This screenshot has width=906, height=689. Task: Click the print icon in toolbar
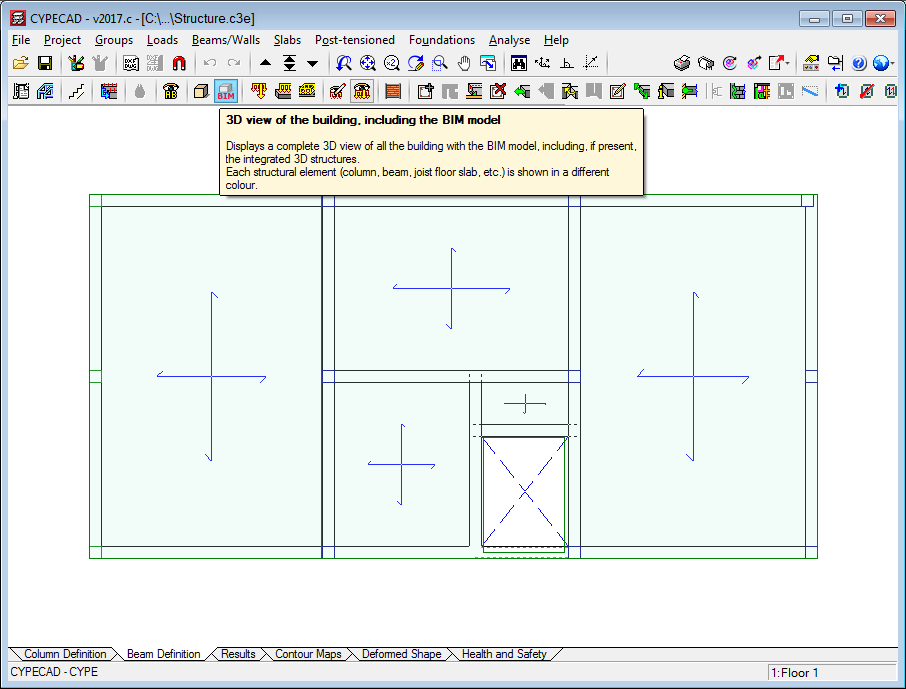pyautogui.click(x=682, y=63)
